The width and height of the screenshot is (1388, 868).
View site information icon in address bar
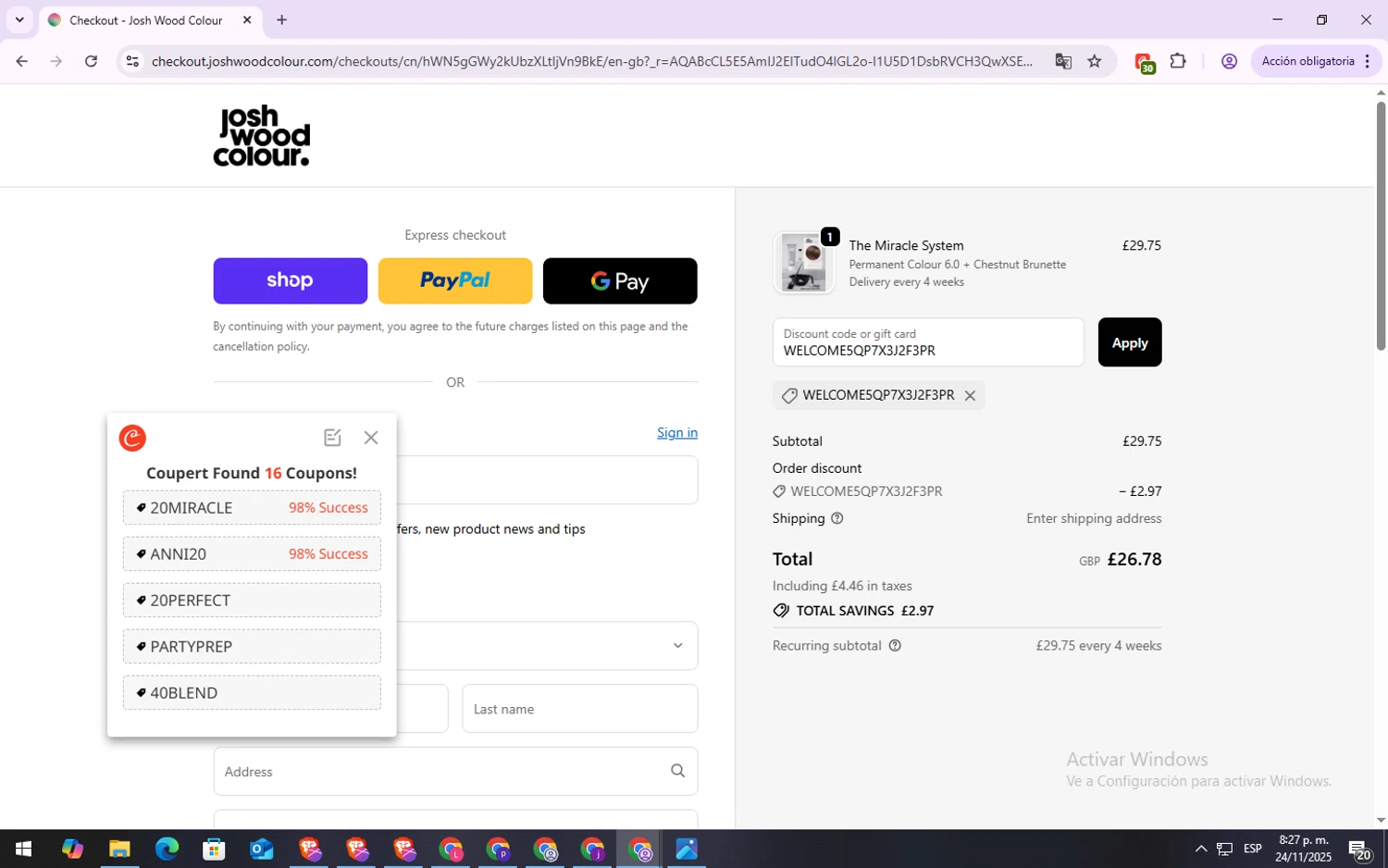coord(132,61)
